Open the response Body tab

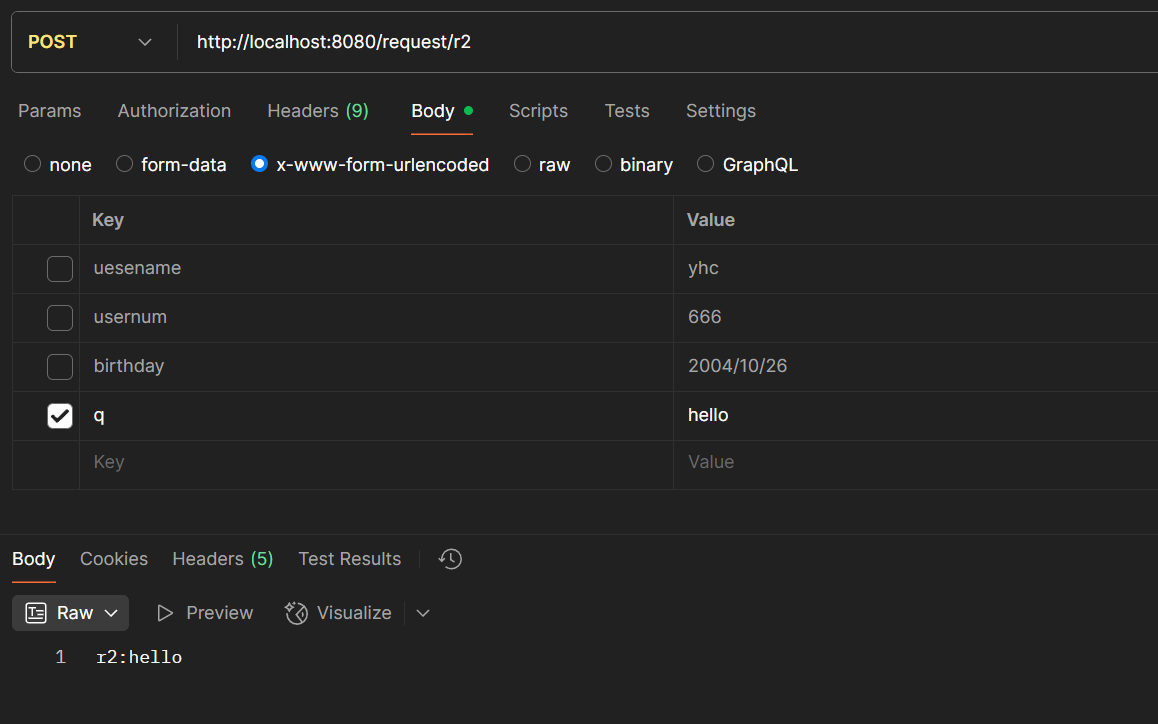pyautogui.click(x=34, y=559)
